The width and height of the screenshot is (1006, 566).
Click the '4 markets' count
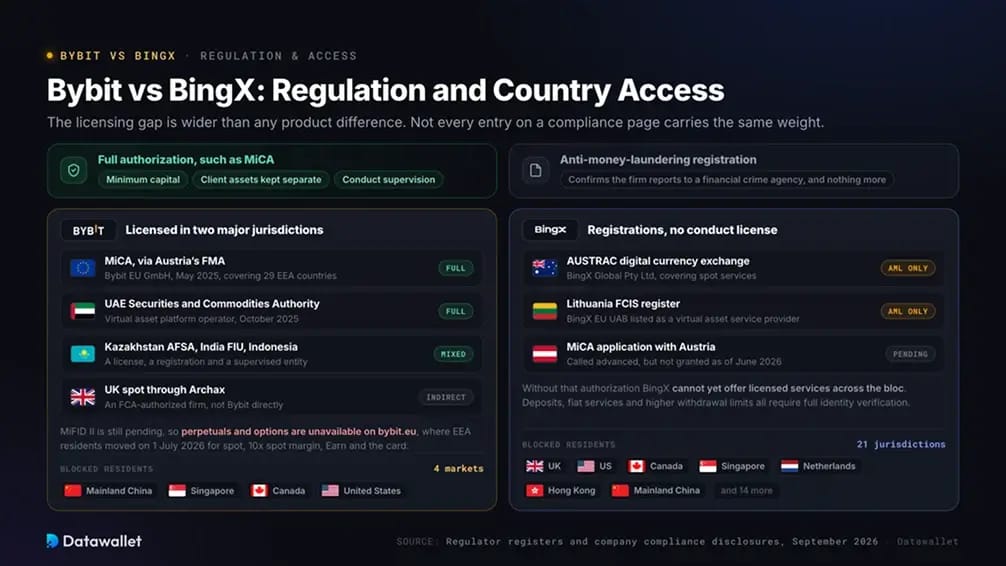[458, 468]
